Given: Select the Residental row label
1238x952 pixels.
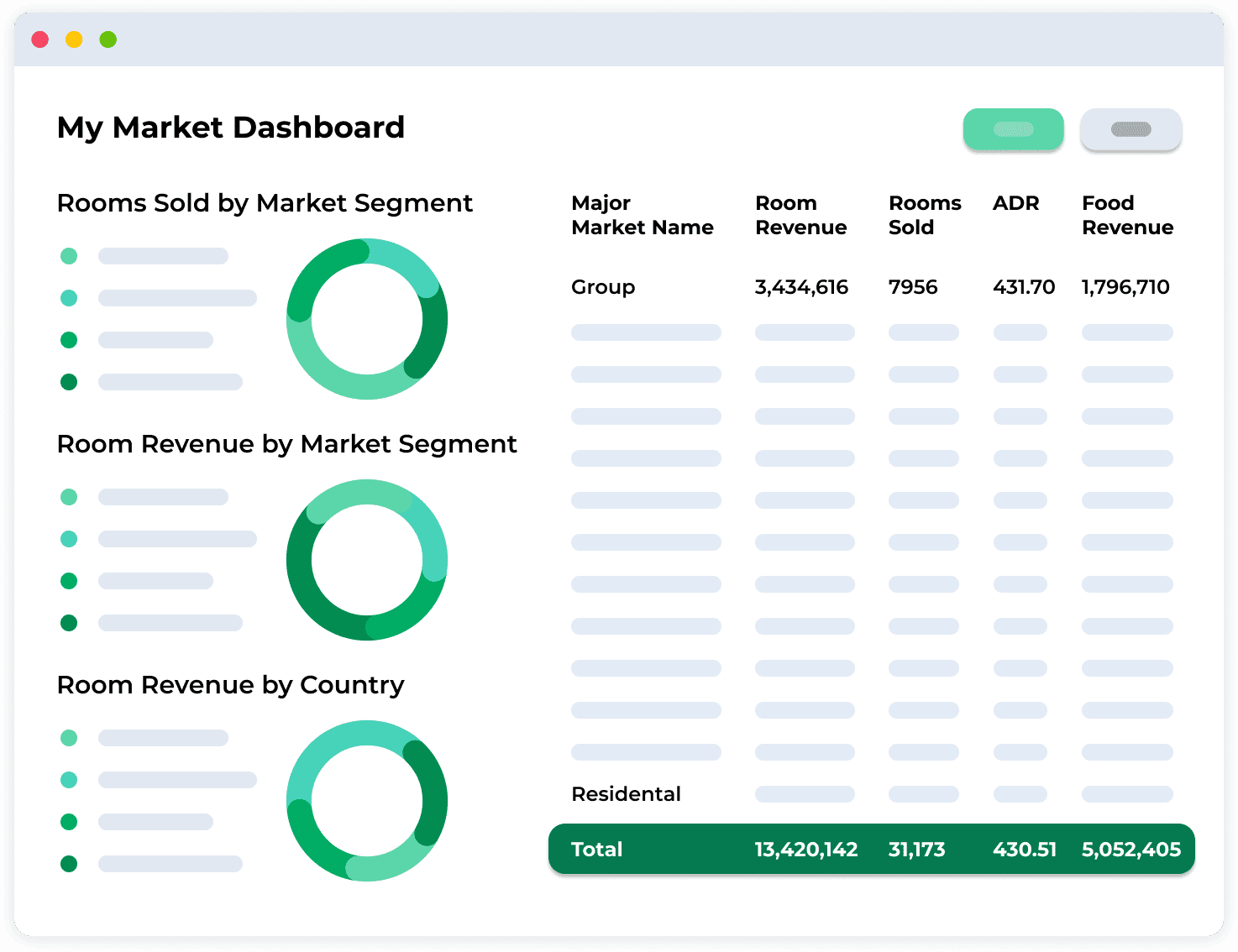Looking at the screenshot, I should coord(626,794).
